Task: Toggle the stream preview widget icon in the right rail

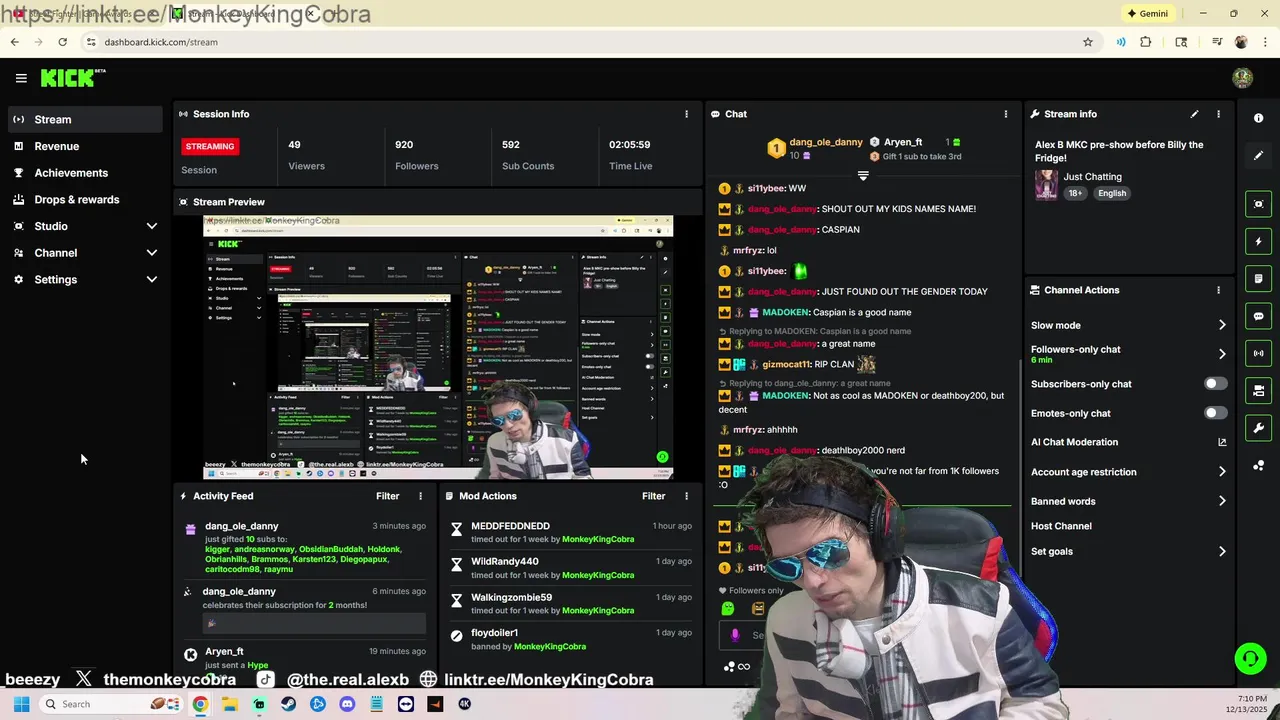Action: (1258, 204)
